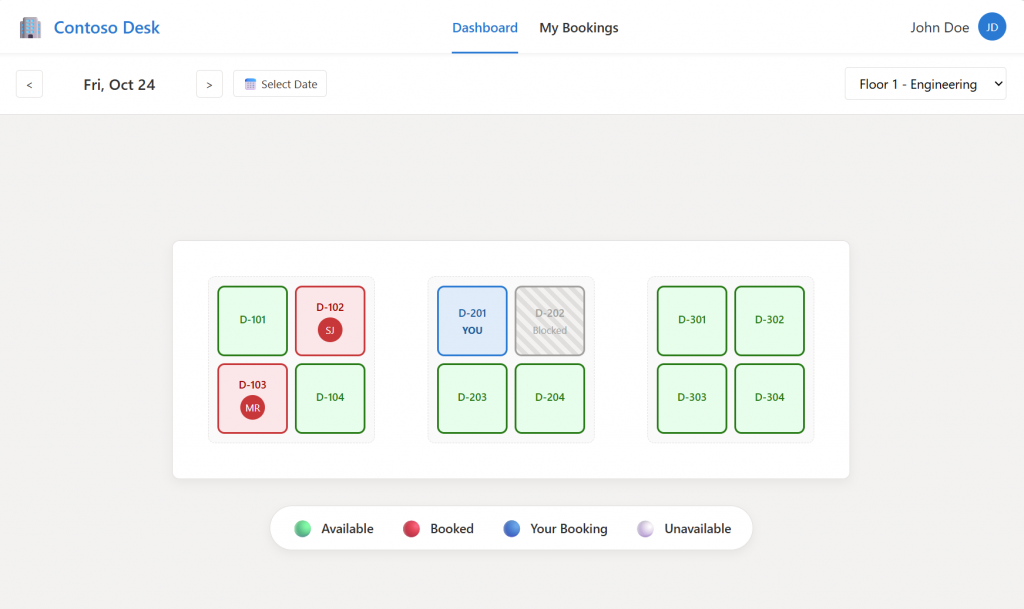1024x609 pixels.
Task: Click the John Doe user name
Action: [939, 28]
